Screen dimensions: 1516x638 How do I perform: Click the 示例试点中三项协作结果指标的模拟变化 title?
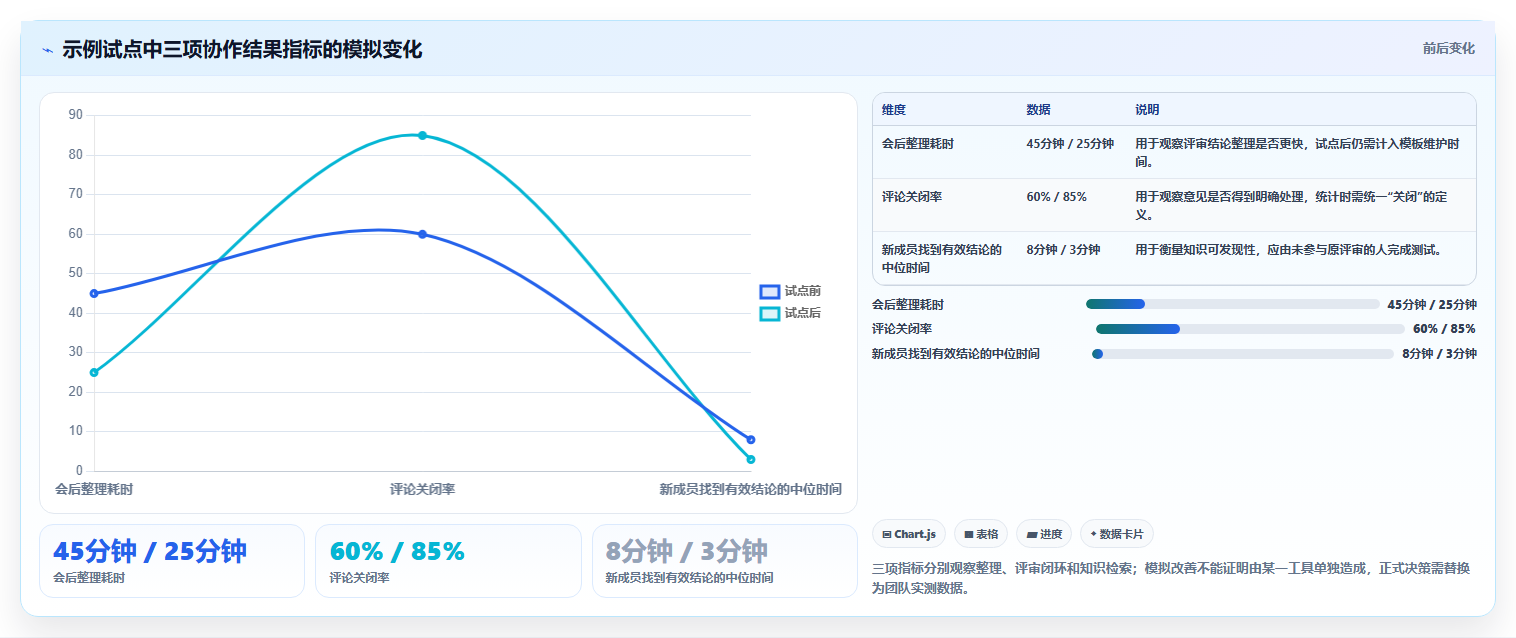(x=242, y=49)
